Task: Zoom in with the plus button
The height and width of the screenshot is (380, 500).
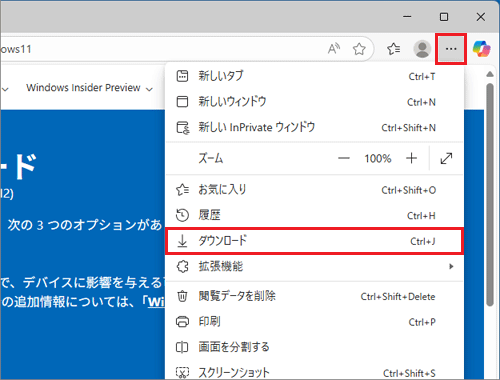Action: 412,158
